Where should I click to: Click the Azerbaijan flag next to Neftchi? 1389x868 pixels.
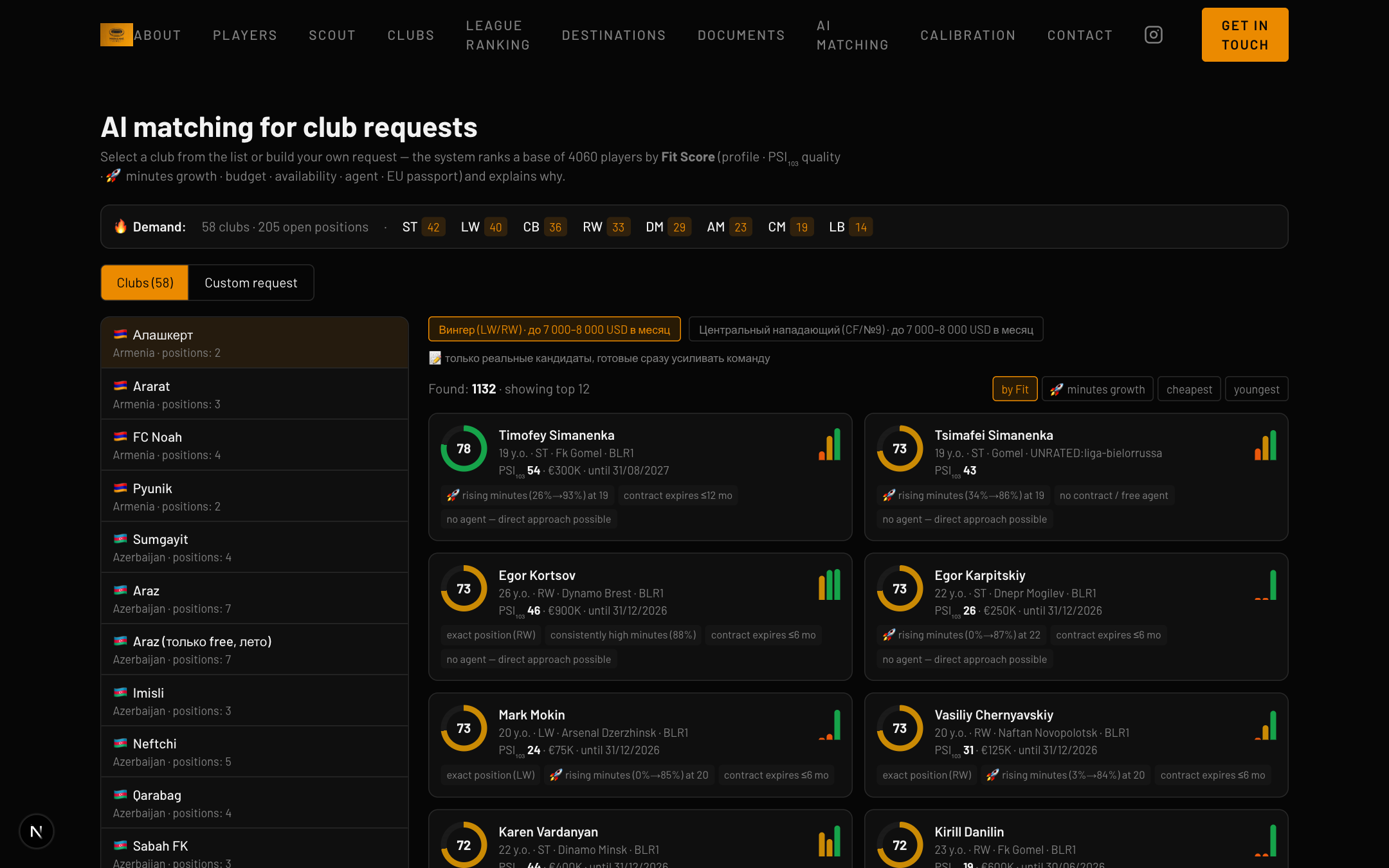[120, 743]
